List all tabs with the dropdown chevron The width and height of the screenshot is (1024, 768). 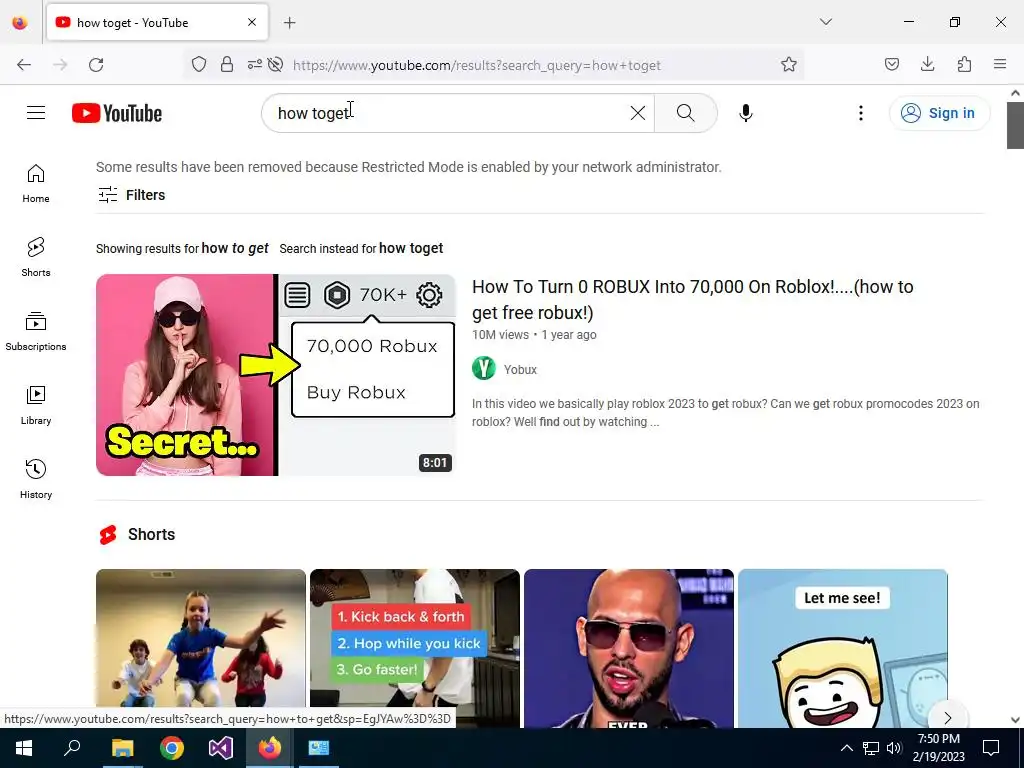click(x=825, y=22)
